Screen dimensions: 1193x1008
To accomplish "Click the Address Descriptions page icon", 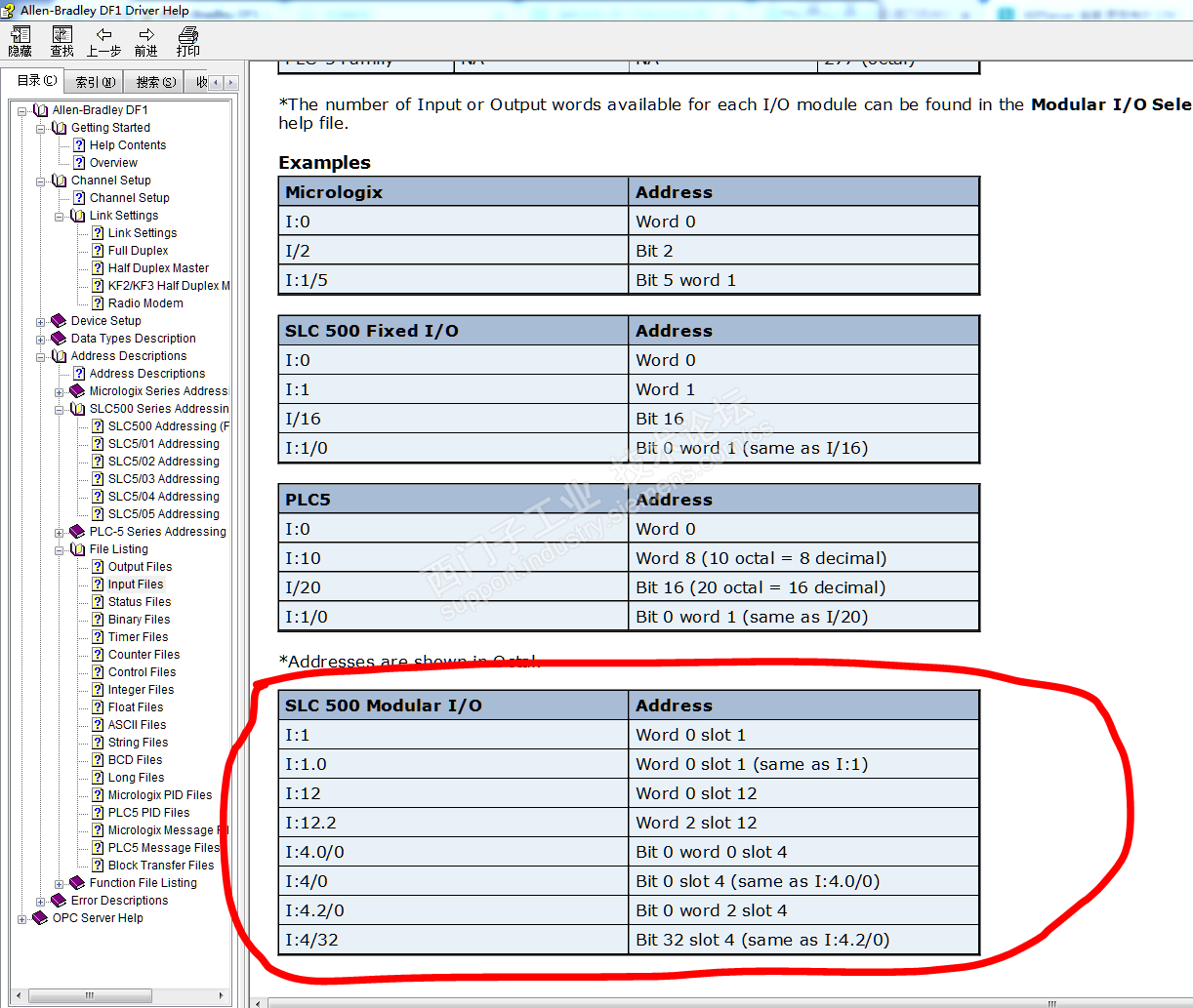I will (79, 374).
